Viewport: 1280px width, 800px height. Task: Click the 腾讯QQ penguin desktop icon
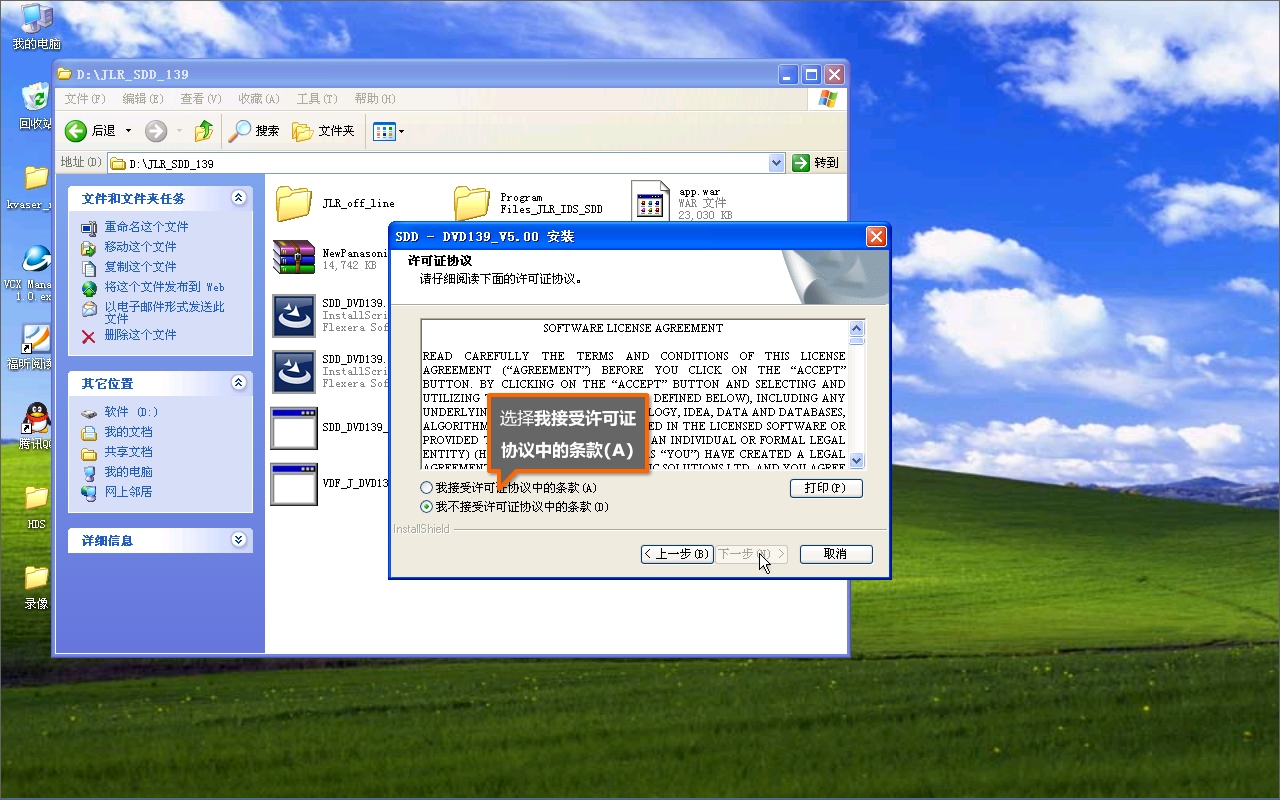36,418
